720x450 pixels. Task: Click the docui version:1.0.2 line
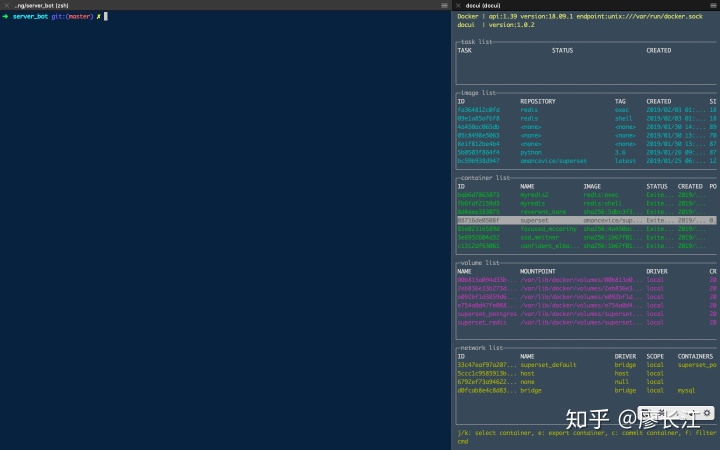click(x=495, y=25)
